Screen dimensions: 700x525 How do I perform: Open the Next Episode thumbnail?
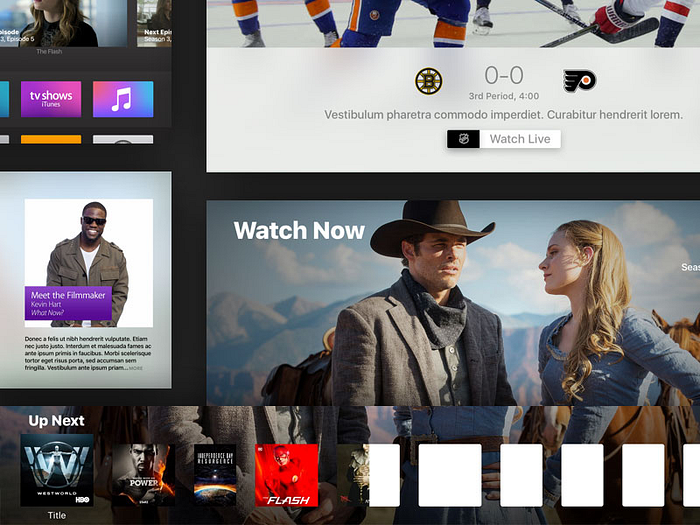coord(154,23)
